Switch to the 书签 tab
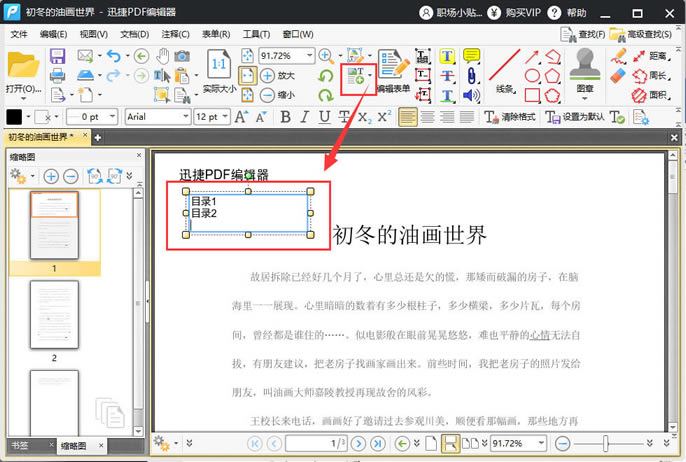Viewport: 686px width, 462px height. tap(20, 445)
